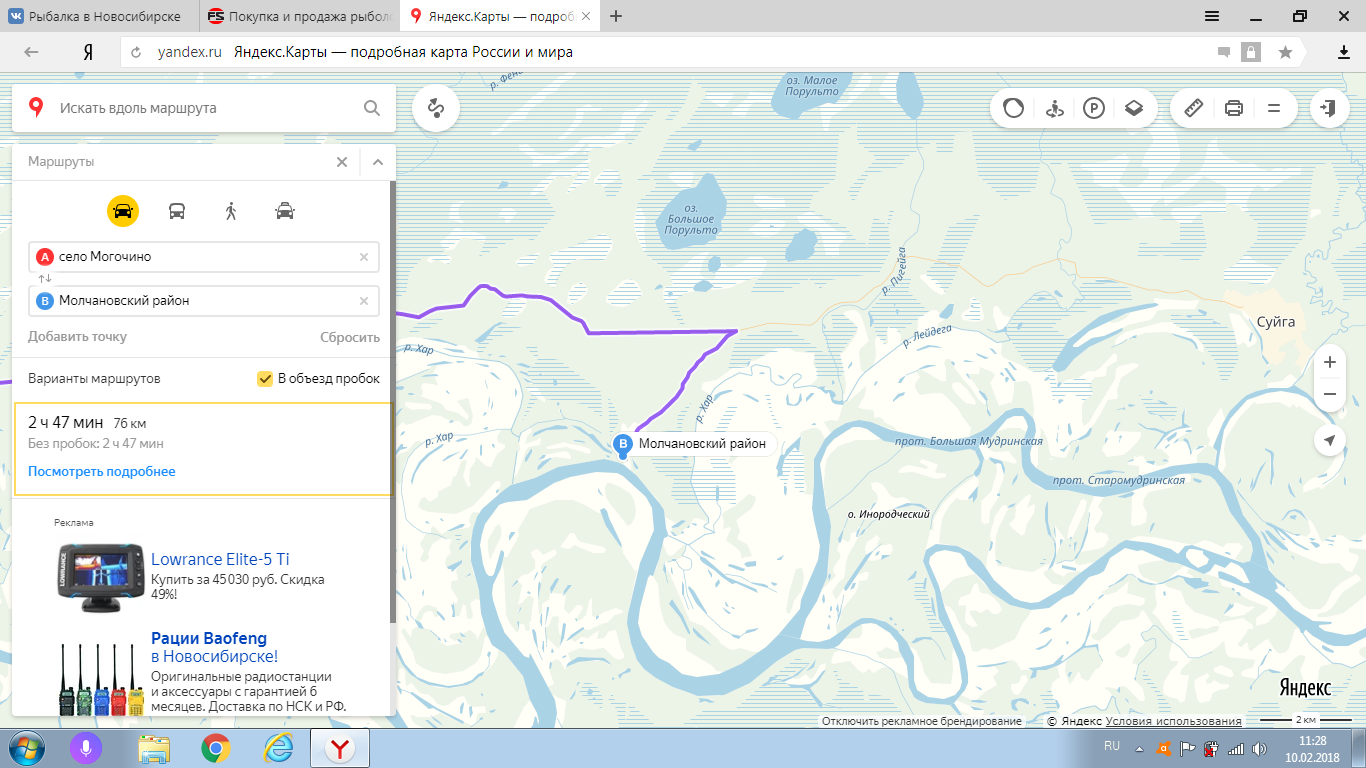Open a new browser tab
Viewport: 1366px width, 768px height.
pos(616,16)
